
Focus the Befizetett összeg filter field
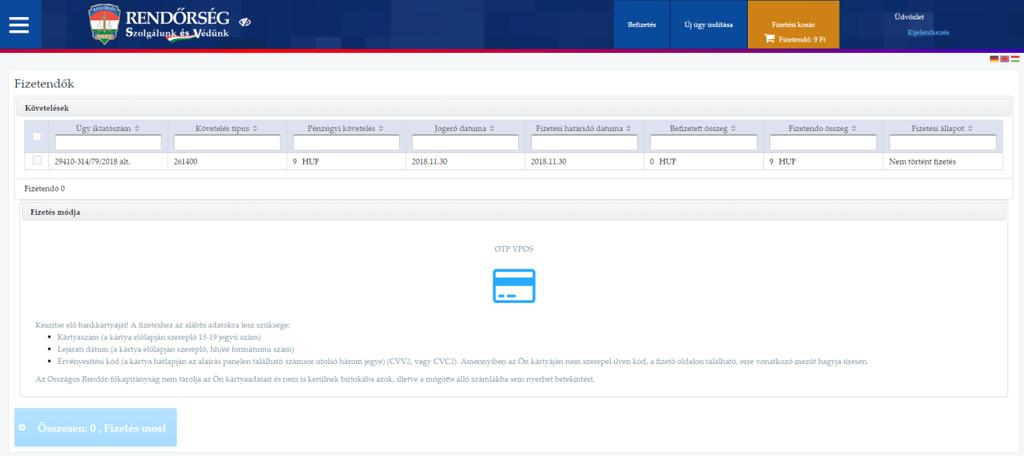coord(703,142)
